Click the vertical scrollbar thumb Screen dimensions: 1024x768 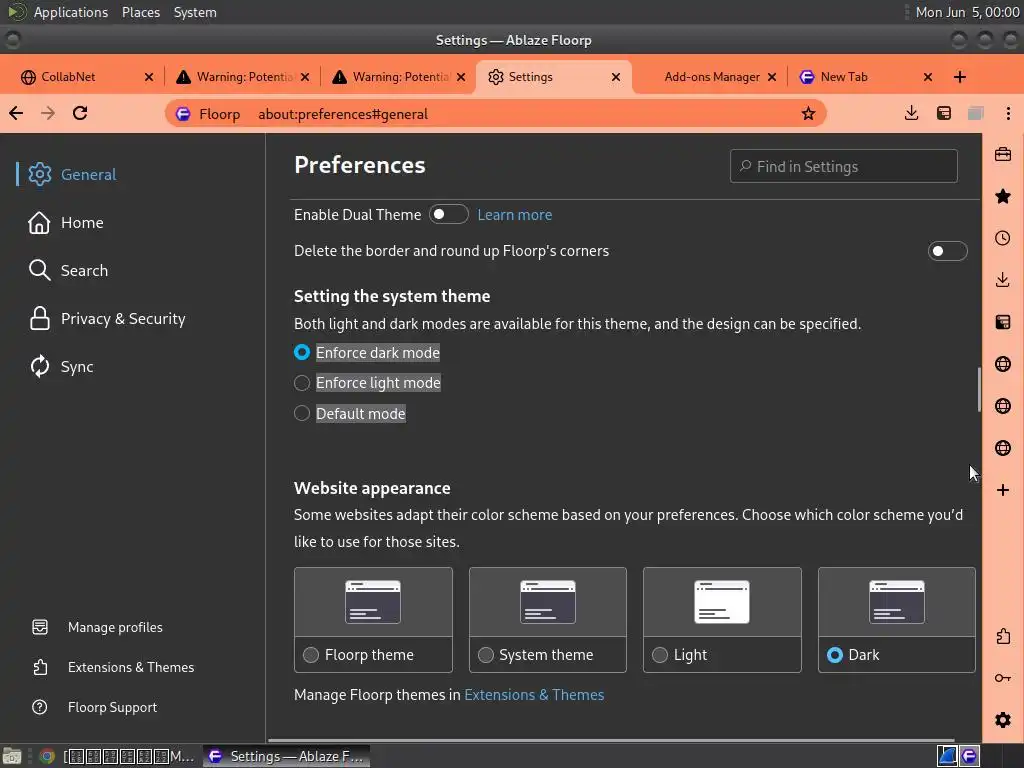tap(978, 390)
